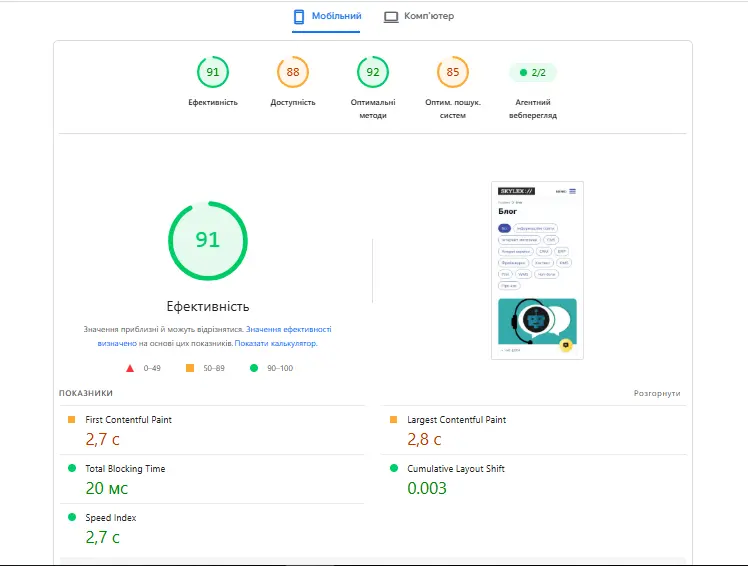The image size is (748, 566).
Task: Click the desktop monitor icon
Action: [x=391, y=17]
